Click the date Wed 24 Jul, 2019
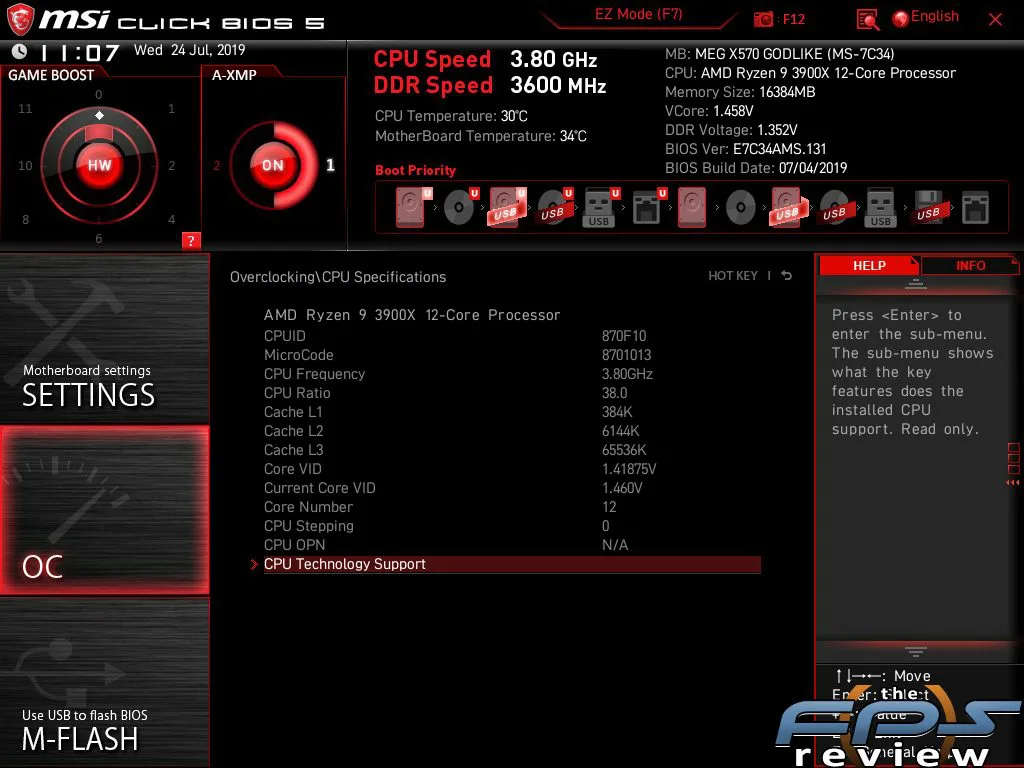The height and width of the screenshot is (768, 1024). tap(189, 50)
